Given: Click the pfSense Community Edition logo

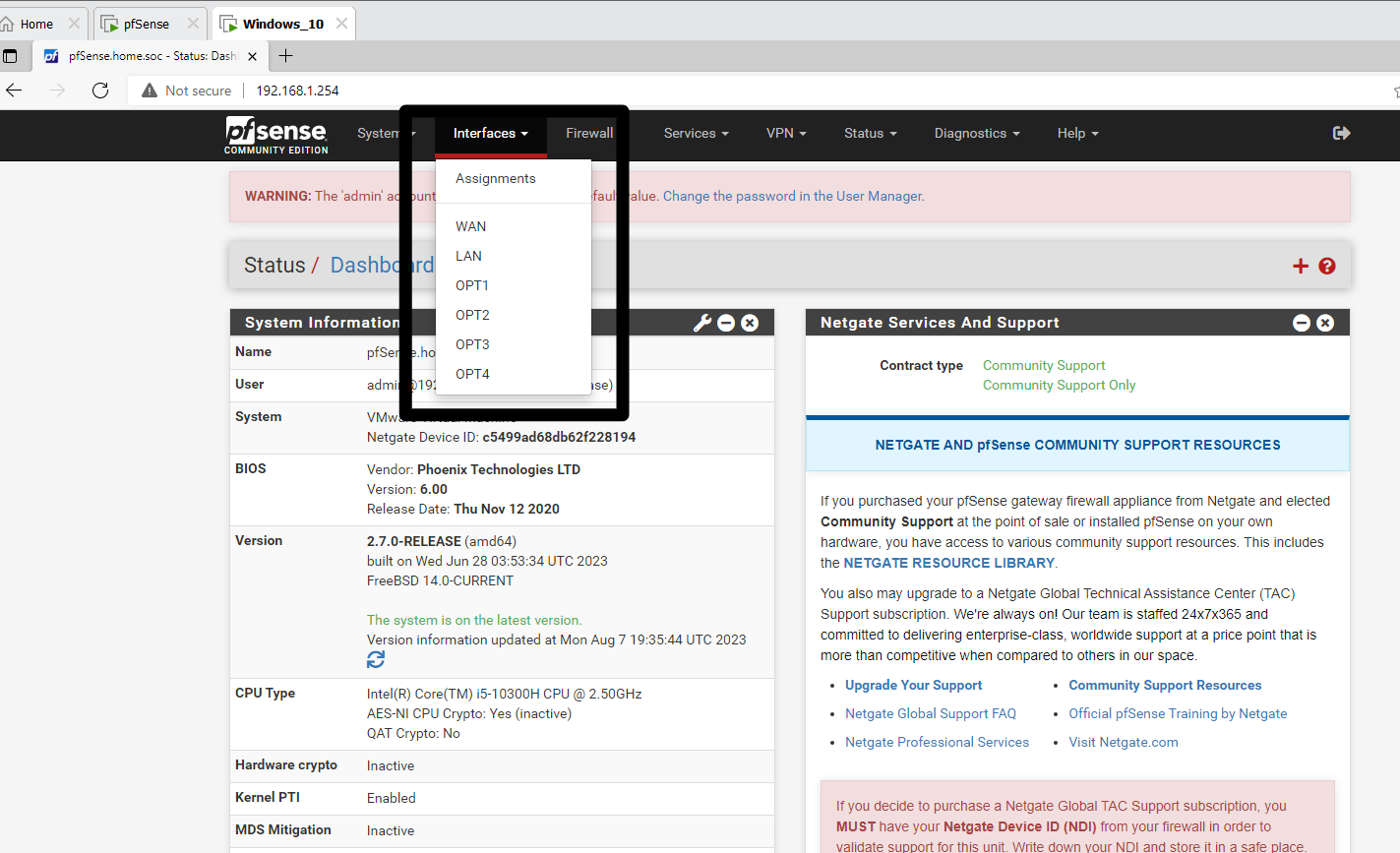Looking at the screenshot, I should pyautogui.click(x=276, y=136).
